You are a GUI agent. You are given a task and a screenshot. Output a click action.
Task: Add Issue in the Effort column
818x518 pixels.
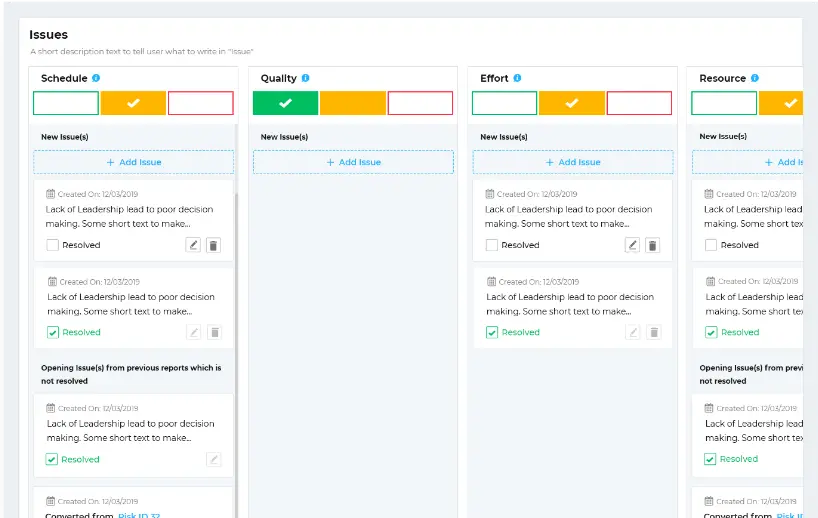pyautogui.click(x=573, y=162)
